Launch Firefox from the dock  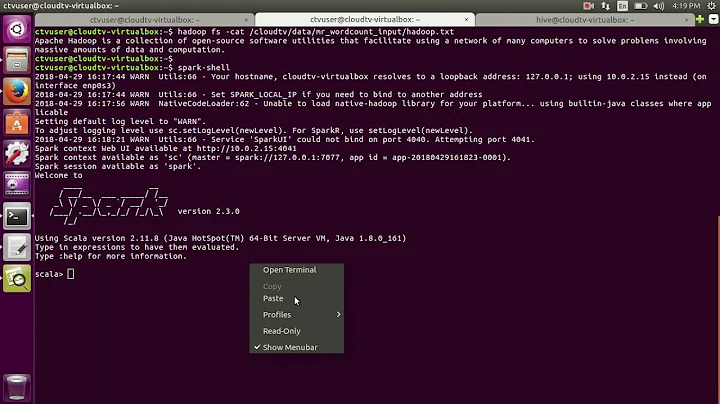click(17, 91)
